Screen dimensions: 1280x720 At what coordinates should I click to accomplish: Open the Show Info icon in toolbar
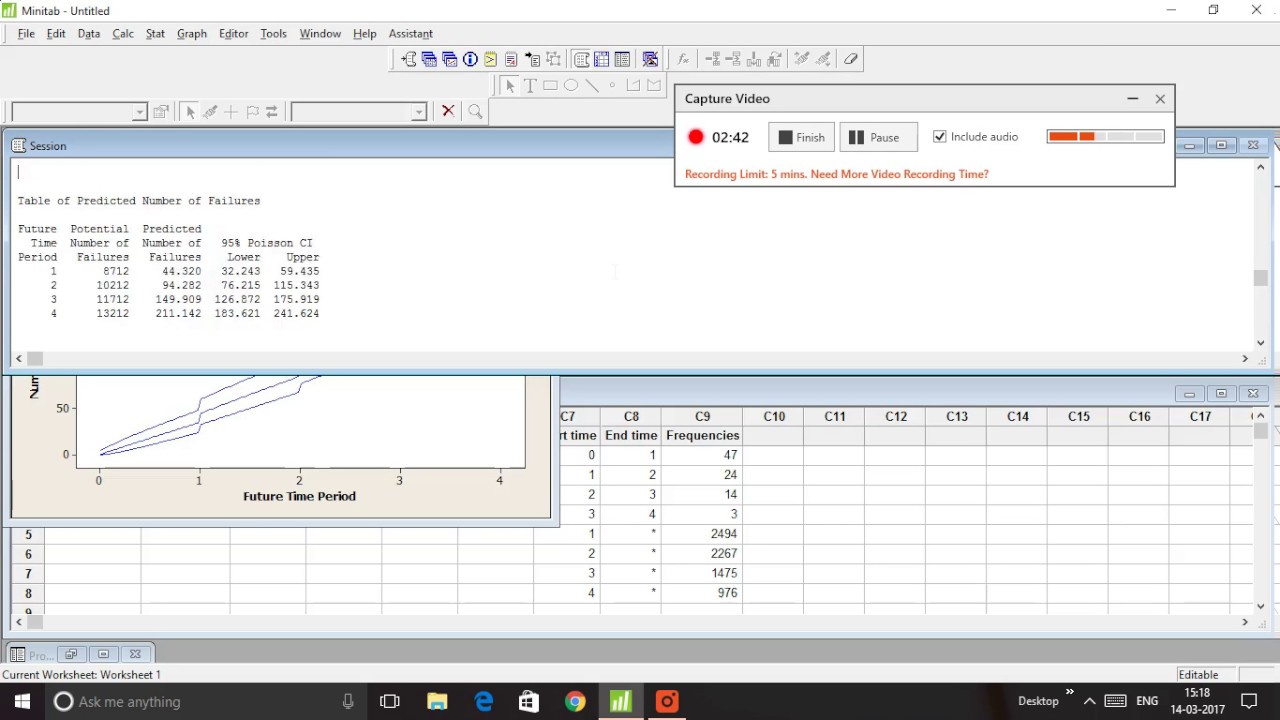click(470, 59)
